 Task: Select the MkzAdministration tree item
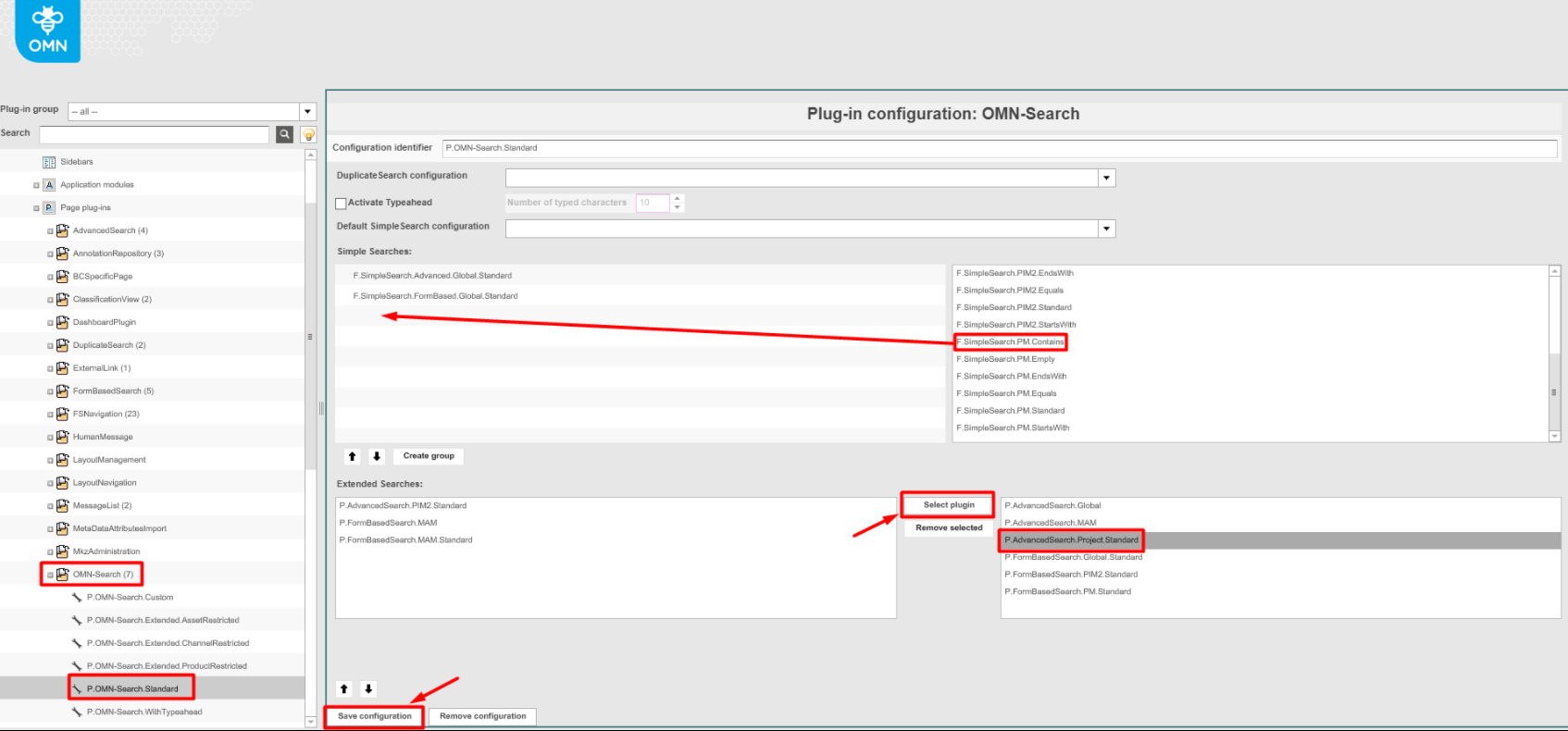click(106, 551)
